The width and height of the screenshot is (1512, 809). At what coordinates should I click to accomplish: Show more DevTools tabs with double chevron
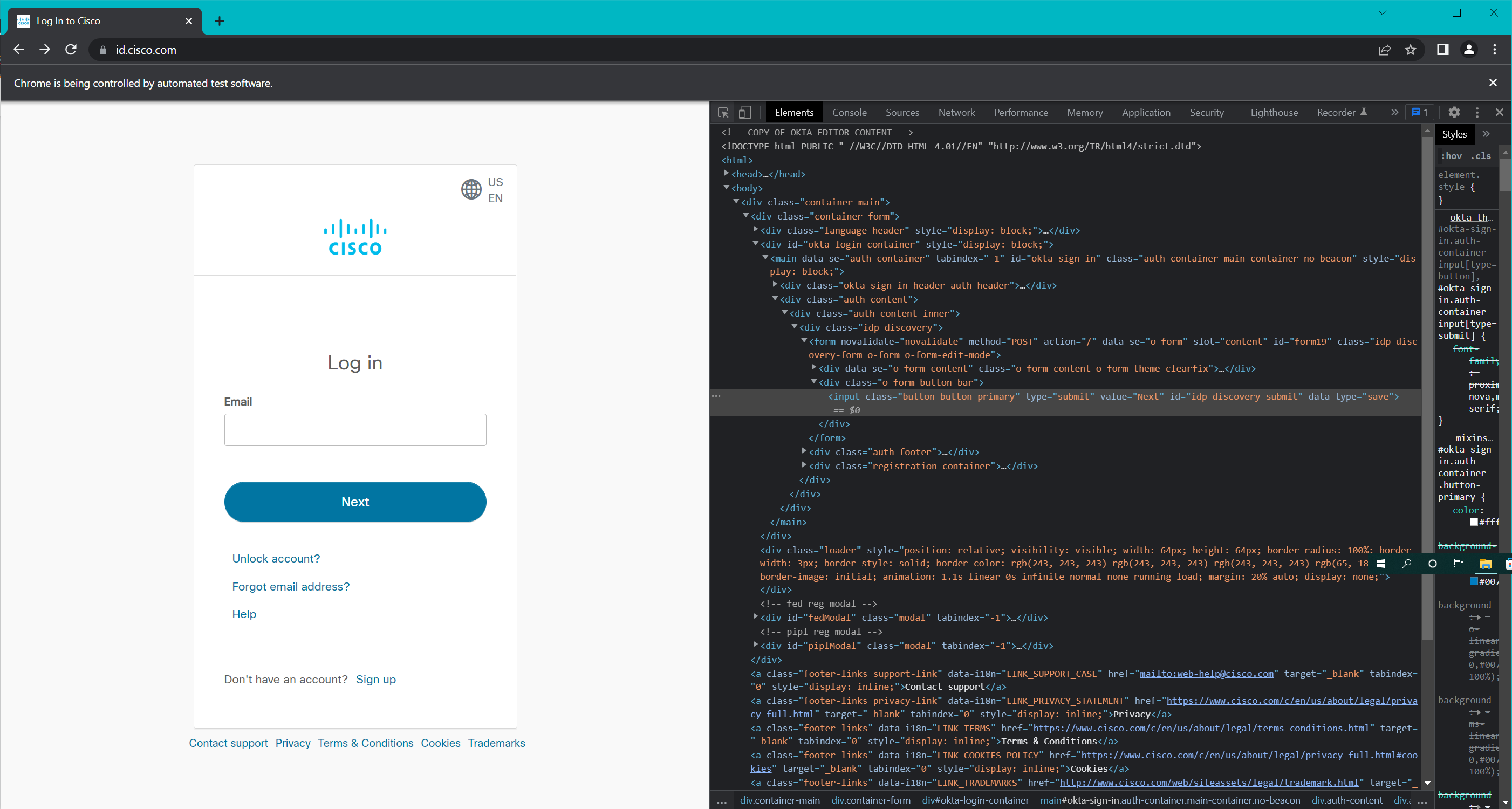[1394, 113]
